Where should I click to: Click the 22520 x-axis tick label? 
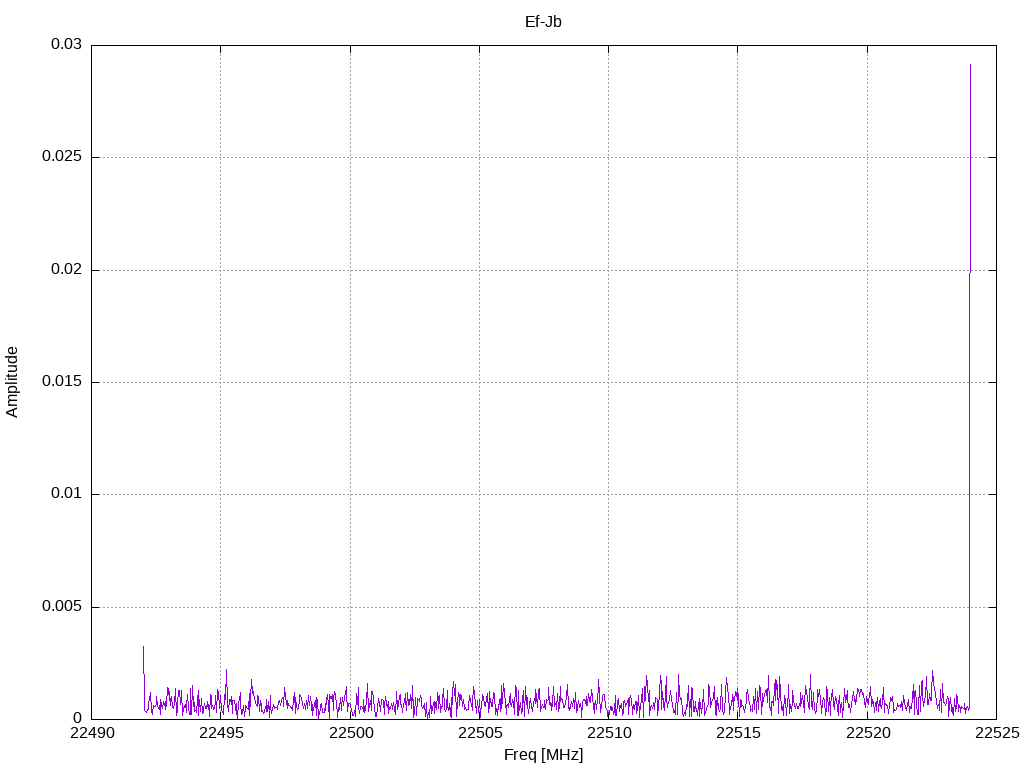pyautogui.click(x=868, y=733)
